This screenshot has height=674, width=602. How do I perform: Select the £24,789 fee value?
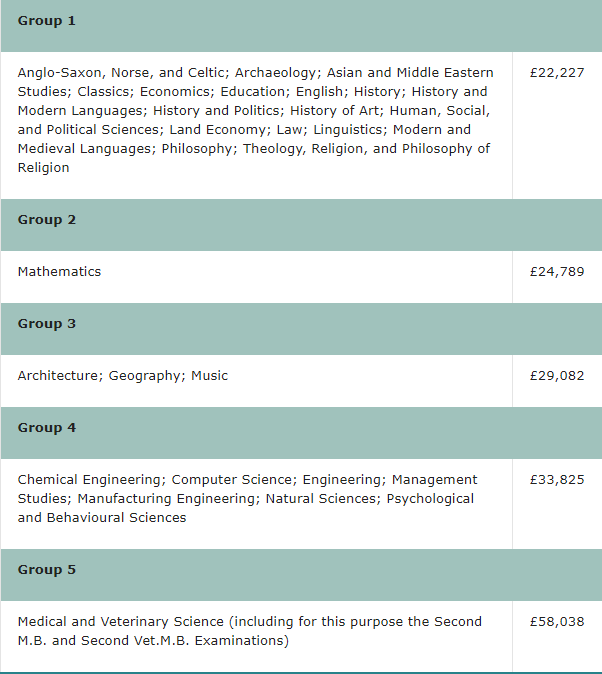pyautogui.click(x=557, y=272)
